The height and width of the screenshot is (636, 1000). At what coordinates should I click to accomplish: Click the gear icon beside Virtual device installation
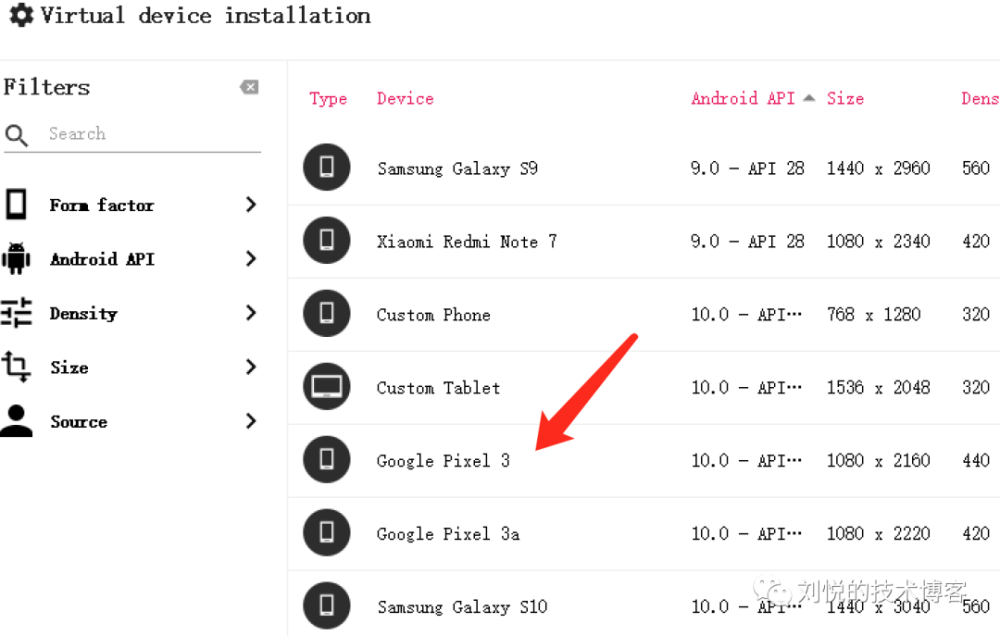(21, 15)
